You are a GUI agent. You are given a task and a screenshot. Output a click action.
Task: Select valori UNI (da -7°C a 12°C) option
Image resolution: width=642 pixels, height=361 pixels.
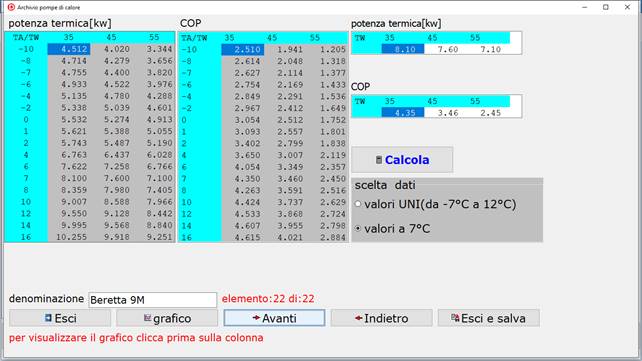pos(436,204)
